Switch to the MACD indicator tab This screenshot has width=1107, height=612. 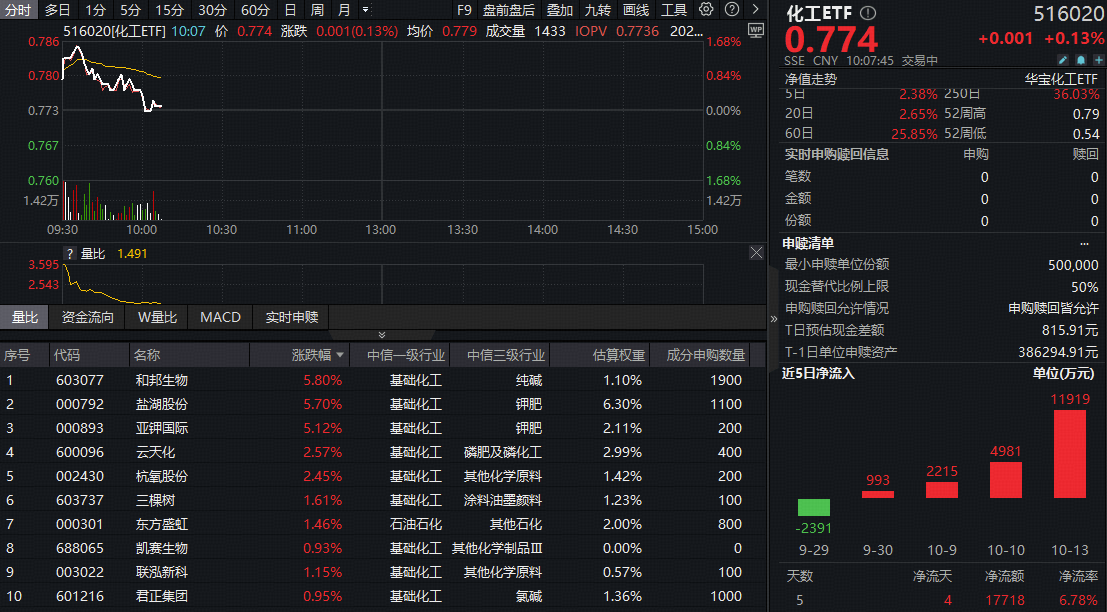point(220,317)
